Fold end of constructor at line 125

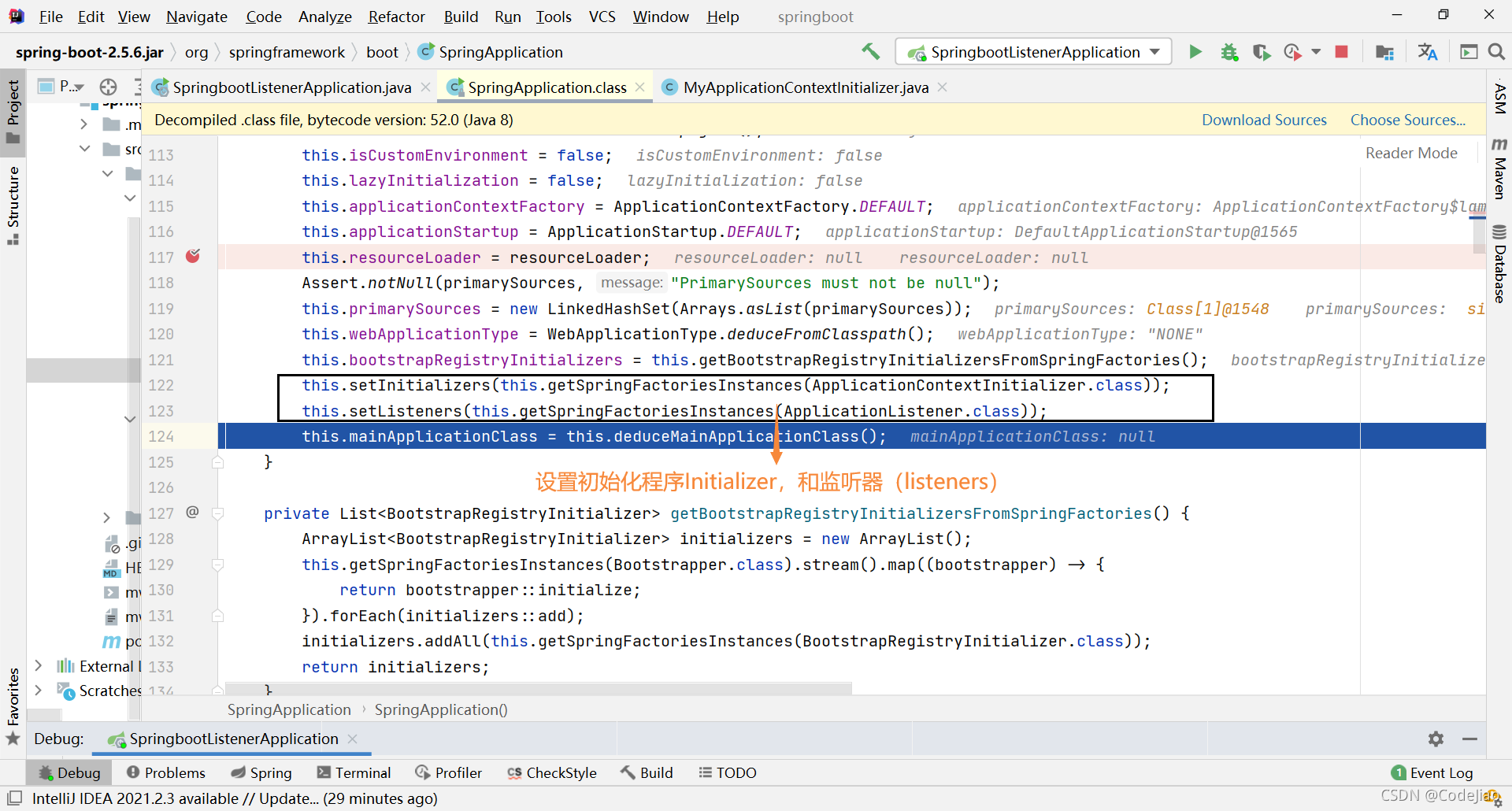218,462
